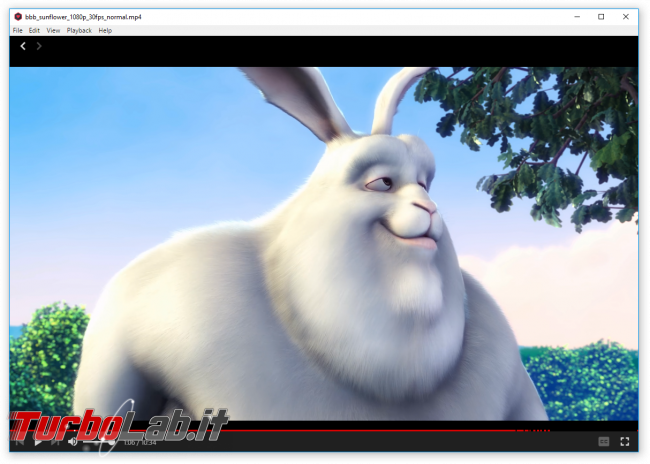Mute audio with the speaker icon

coord(73,442)
